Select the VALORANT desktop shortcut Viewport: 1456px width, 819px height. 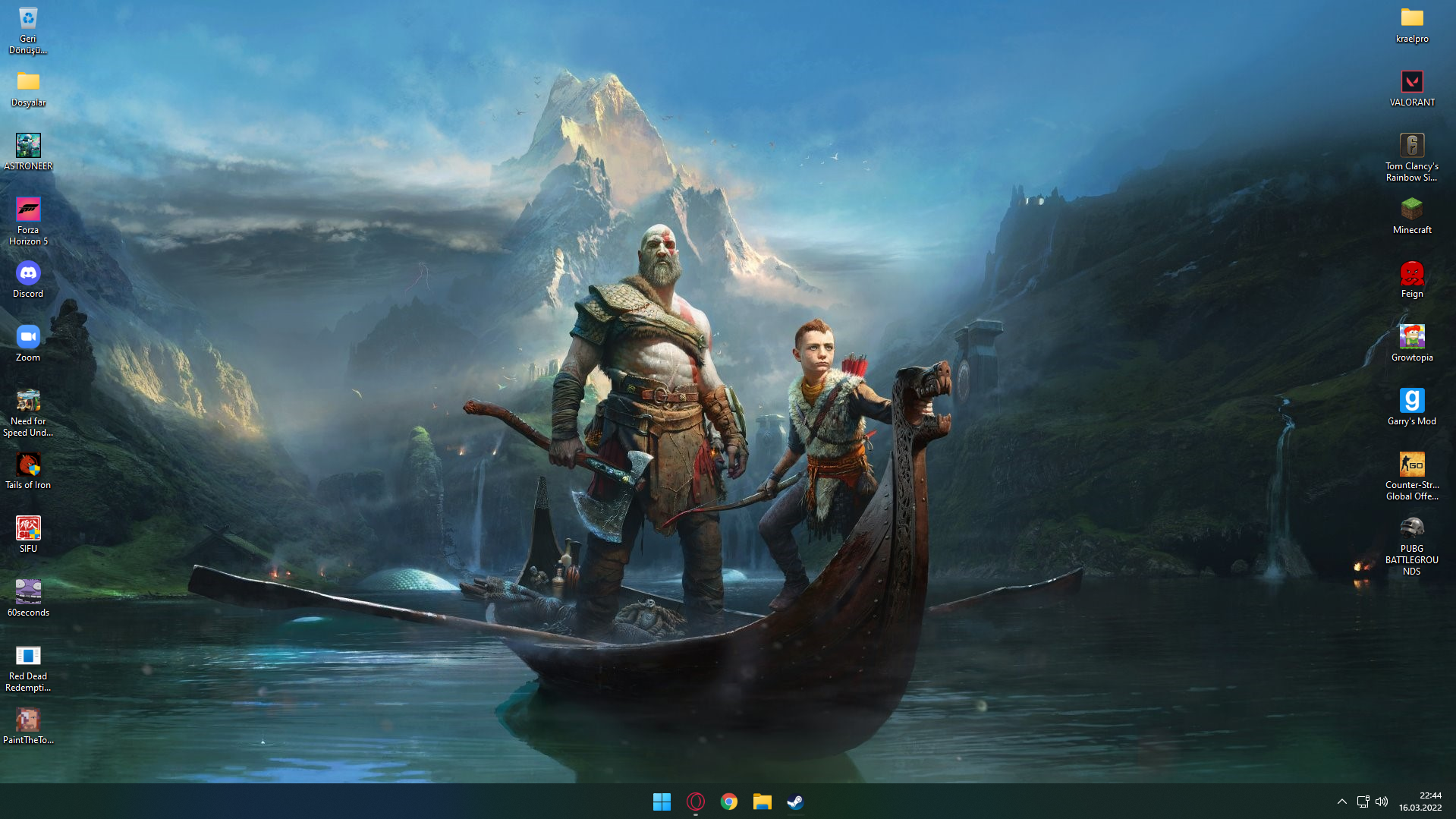point(1412,89)
